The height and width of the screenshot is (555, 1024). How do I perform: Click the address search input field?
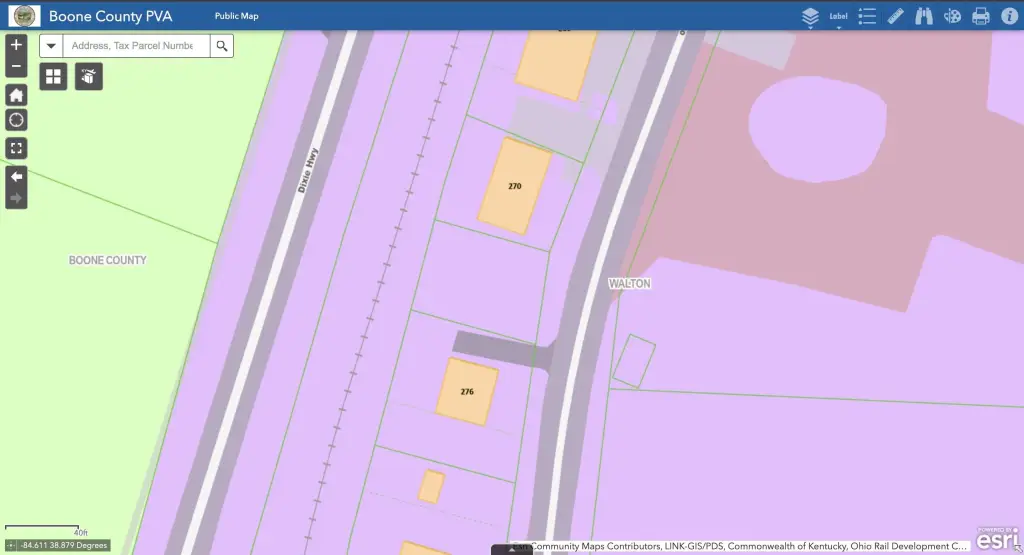click(136, 46)
